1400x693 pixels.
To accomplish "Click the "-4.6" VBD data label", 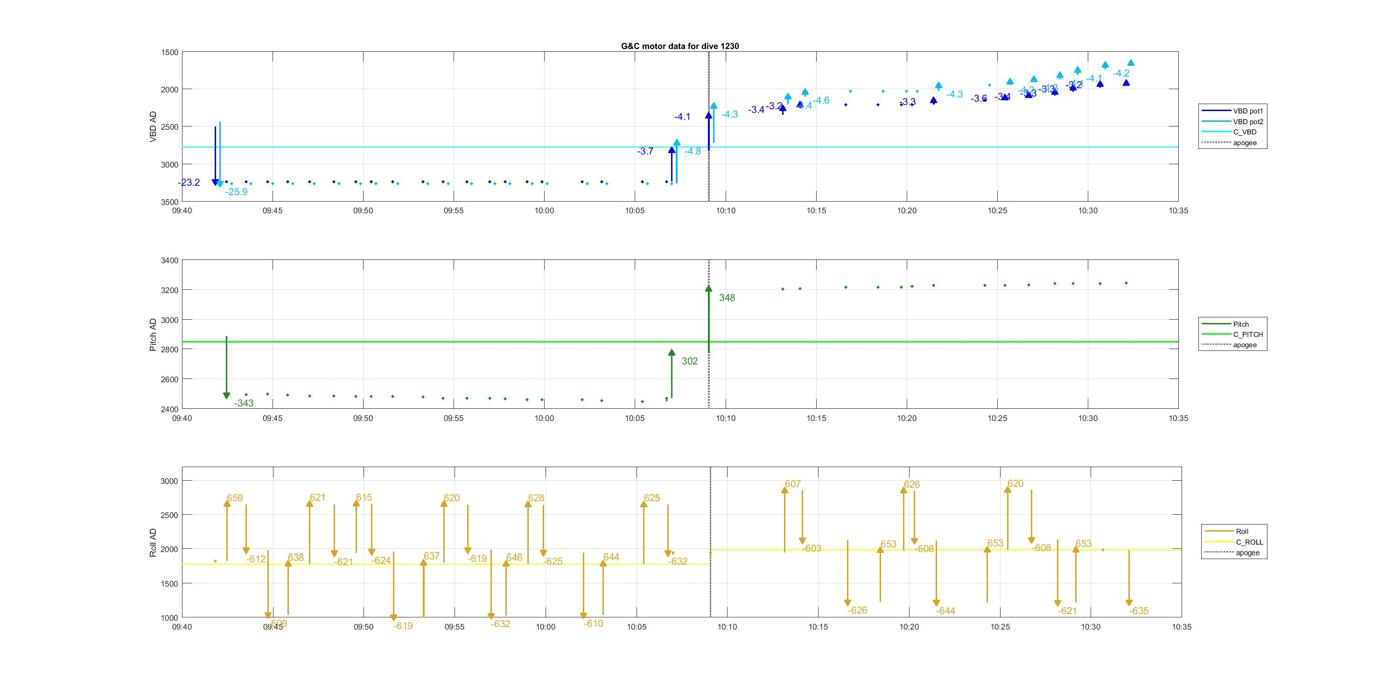I will coord(821,100).
